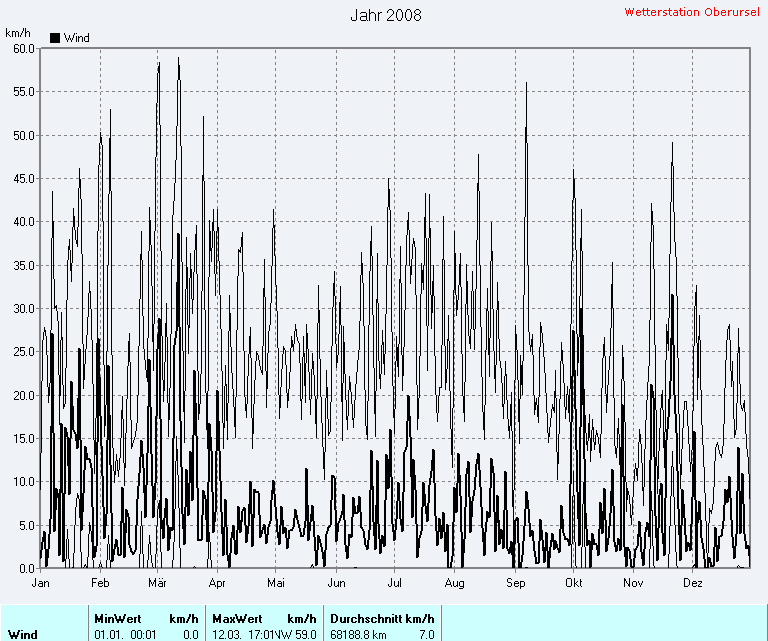
Task: Click the black Wind legend swatch
Action: tap(55, 38)
